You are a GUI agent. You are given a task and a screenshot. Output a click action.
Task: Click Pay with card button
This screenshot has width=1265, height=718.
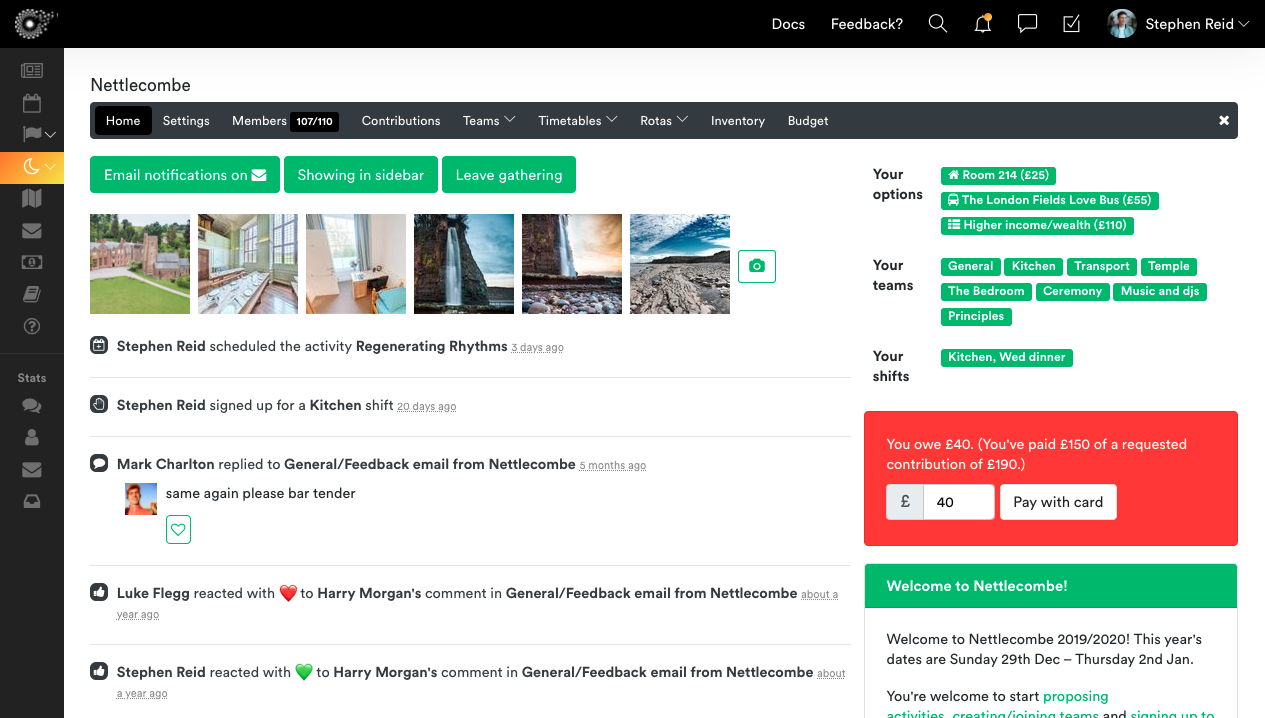[x=1058, y=502]
